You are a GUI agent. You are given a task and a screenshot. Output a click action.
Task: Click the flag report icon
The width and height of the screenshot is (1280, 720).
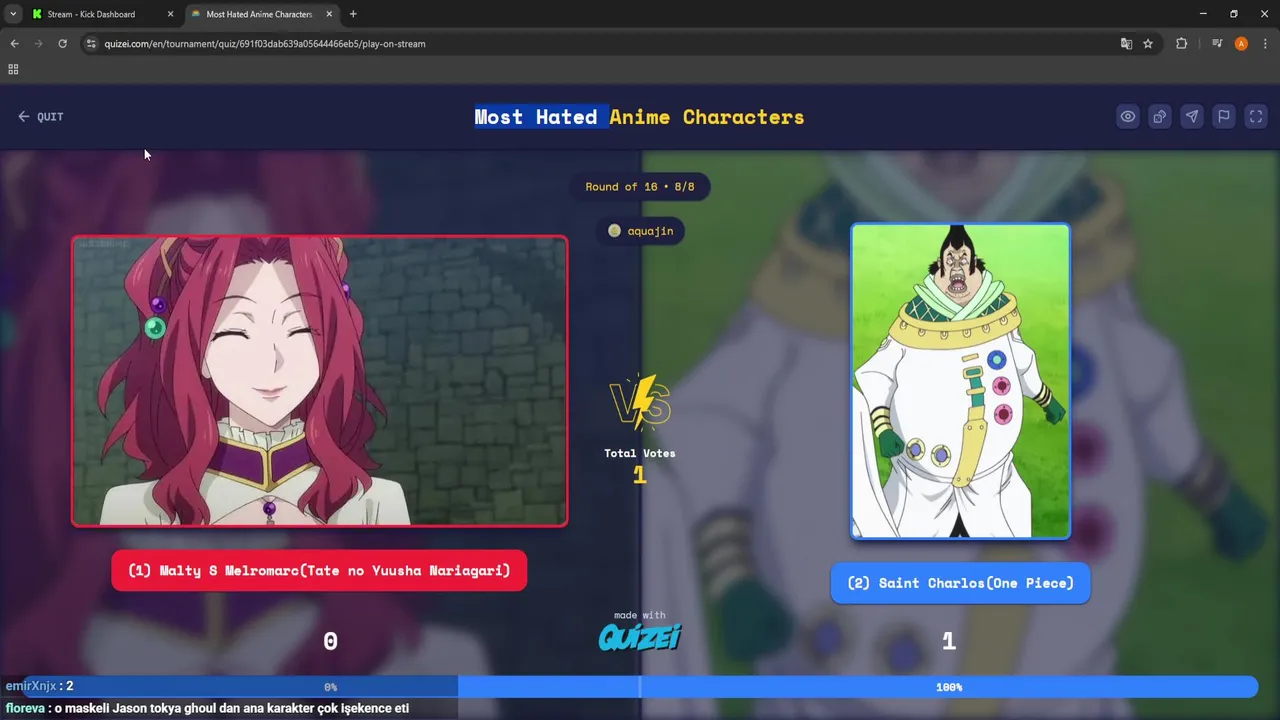point(1224,116)
